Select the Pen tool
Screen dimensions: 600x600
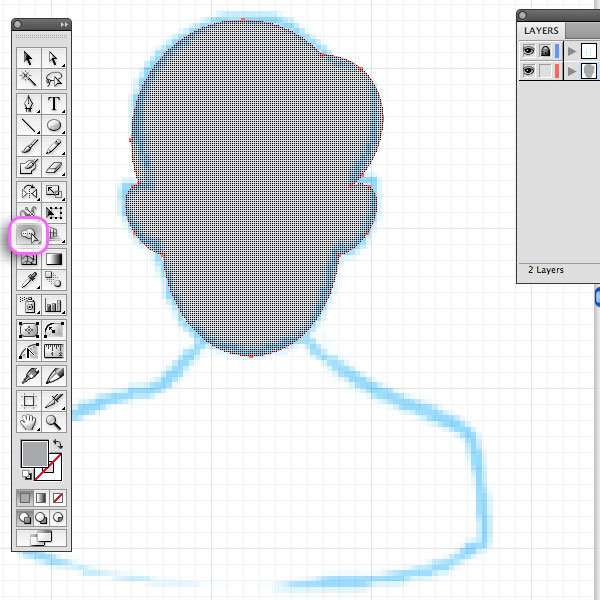[x=28, y=104]
